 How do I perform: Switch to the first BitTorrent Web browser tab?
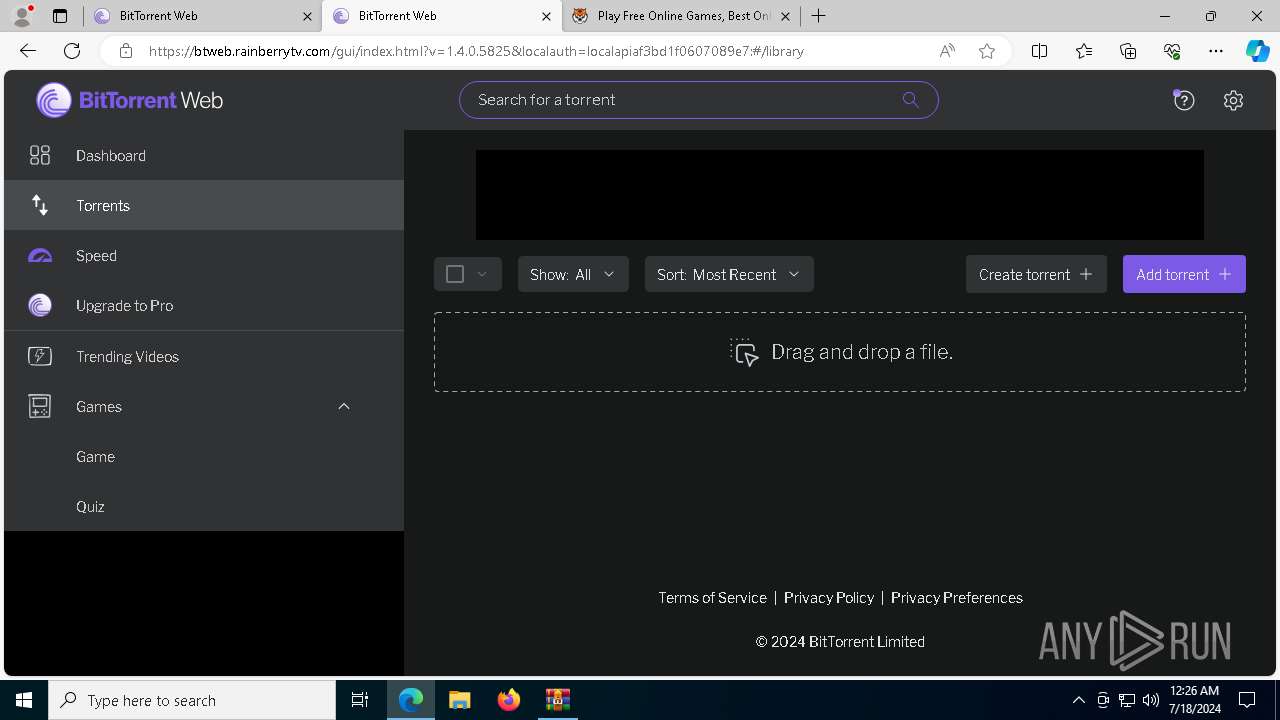(201, 16)
